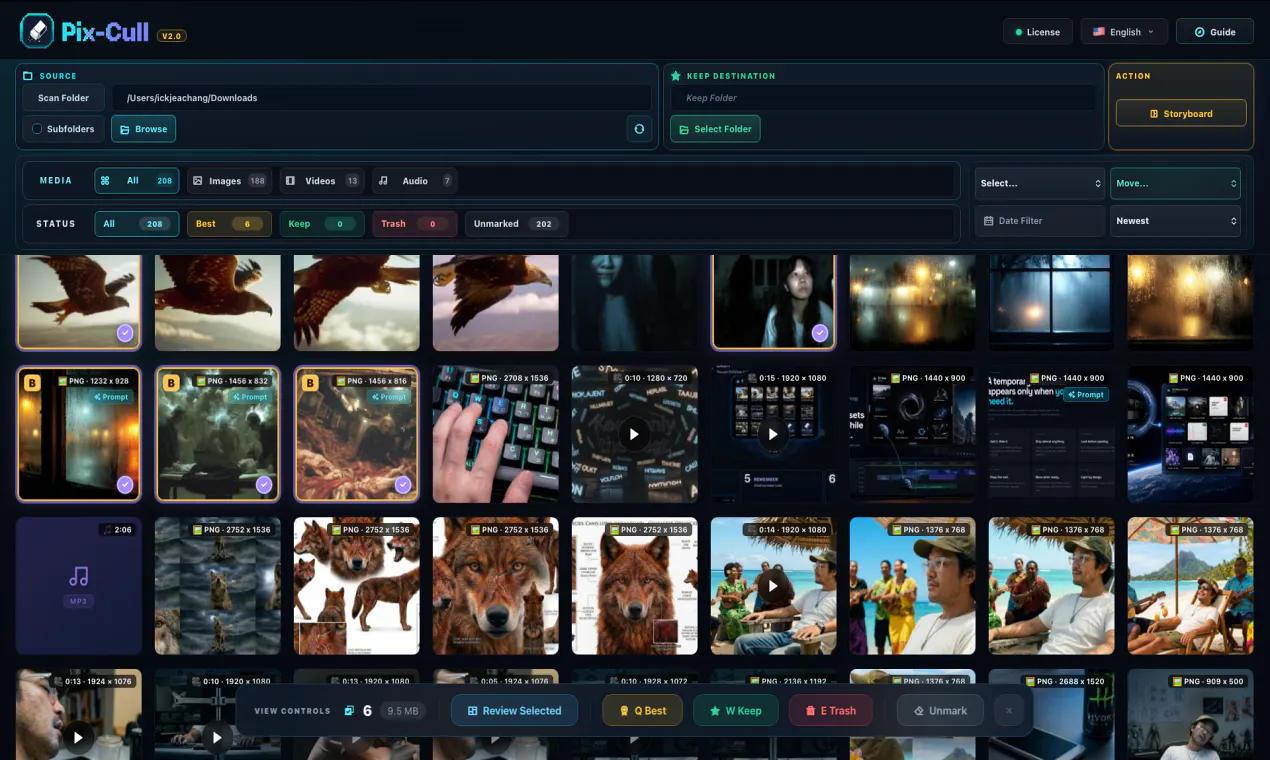Click the Source folder header icon
Screen dimensions: 1270x760
pos(28,76)
